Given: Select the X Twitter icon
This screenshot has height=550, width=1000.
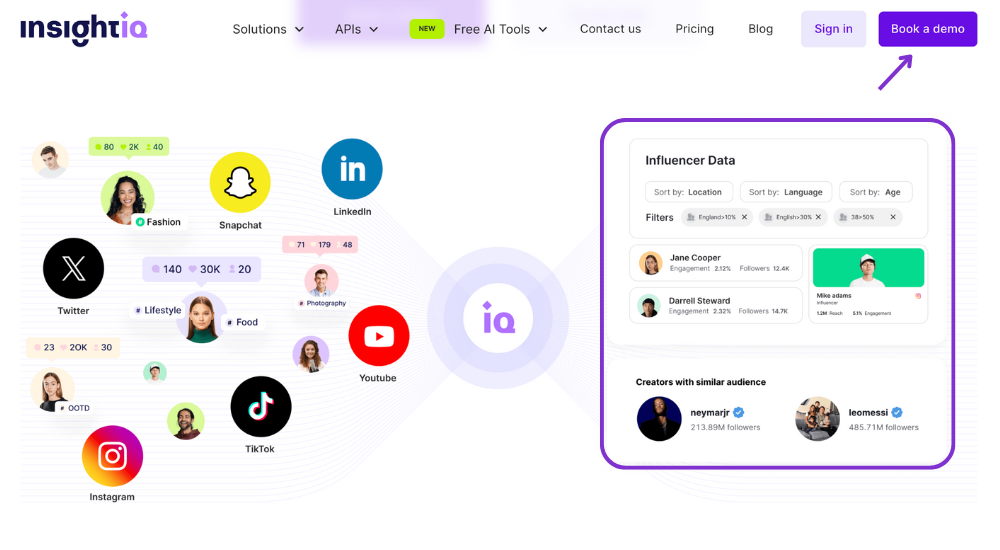Looking at the screenshot, I should tap(73, 268).
